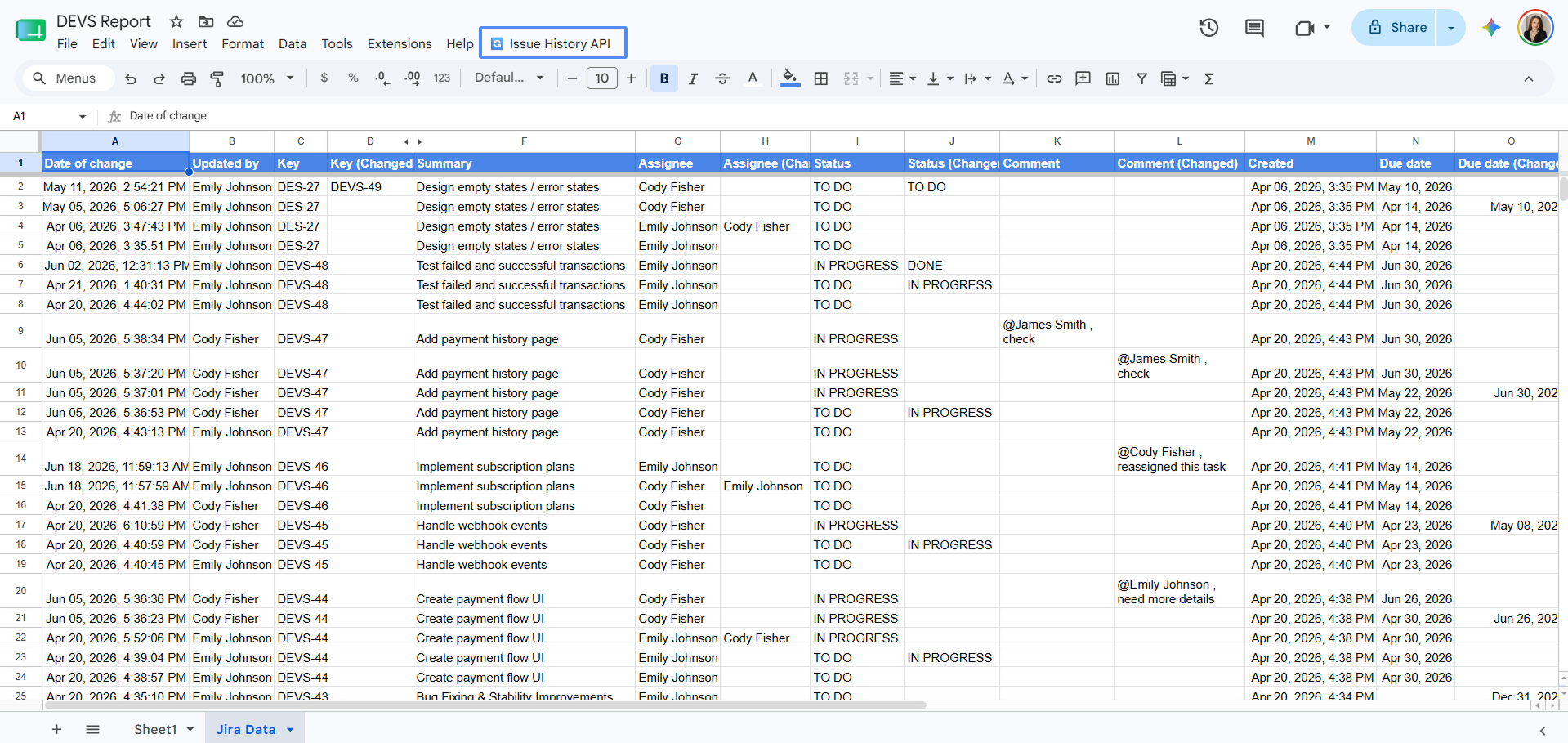Viewport: 1568px width, 743px height.
Task: Expand the Share options arrow
Action: pyautogui.click(x=1451, y=28)
